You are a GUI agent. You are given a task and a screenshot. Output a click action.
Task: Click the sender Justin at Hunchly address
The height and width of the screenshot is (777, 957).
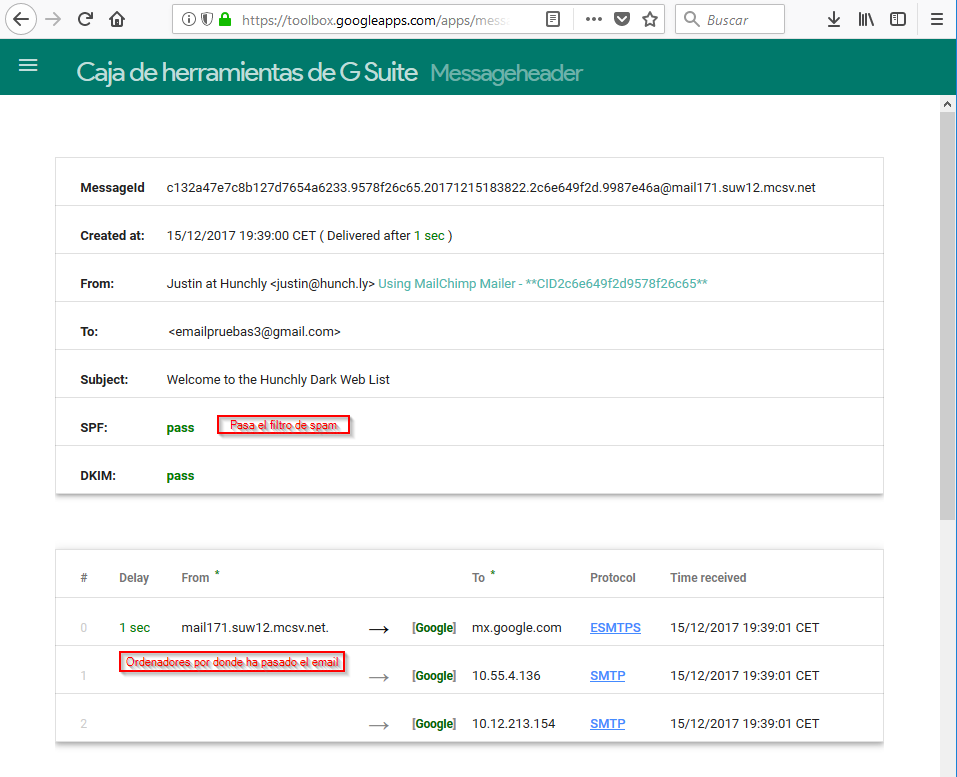click(x=270, y=284)
